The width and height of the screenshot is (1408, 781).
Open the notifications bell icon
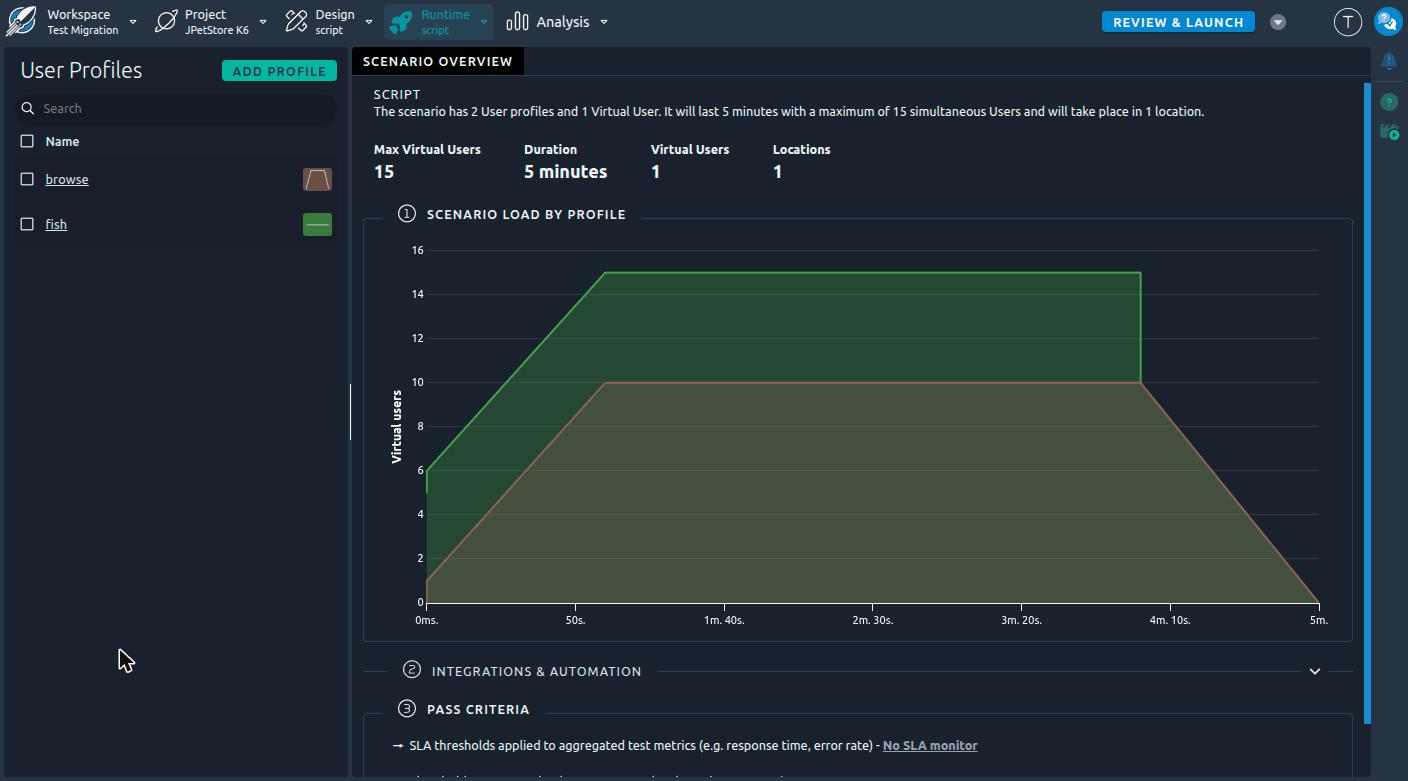1389,62
